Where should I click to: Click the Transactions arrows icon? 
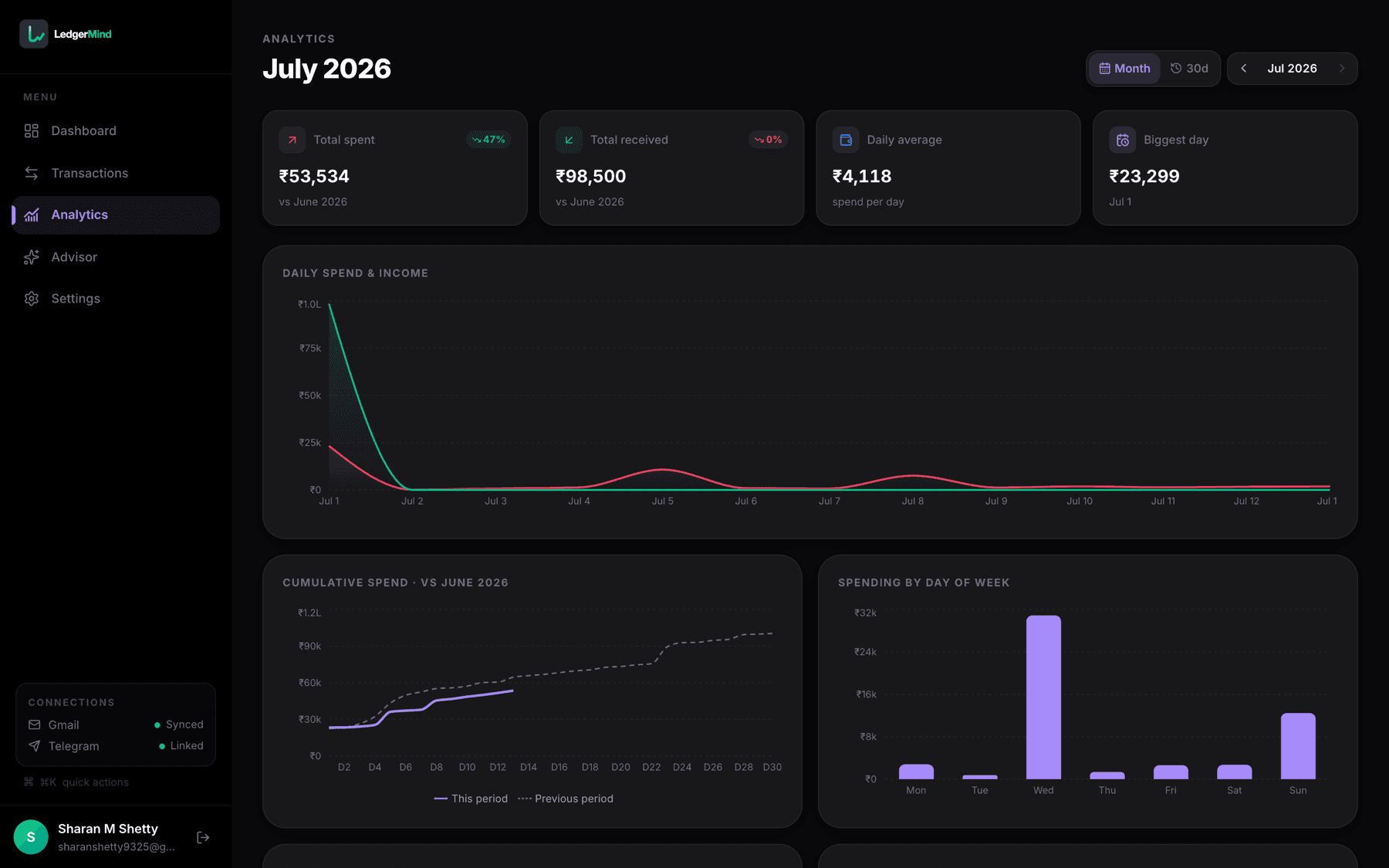pyautogui.click(x=32, y=173)
